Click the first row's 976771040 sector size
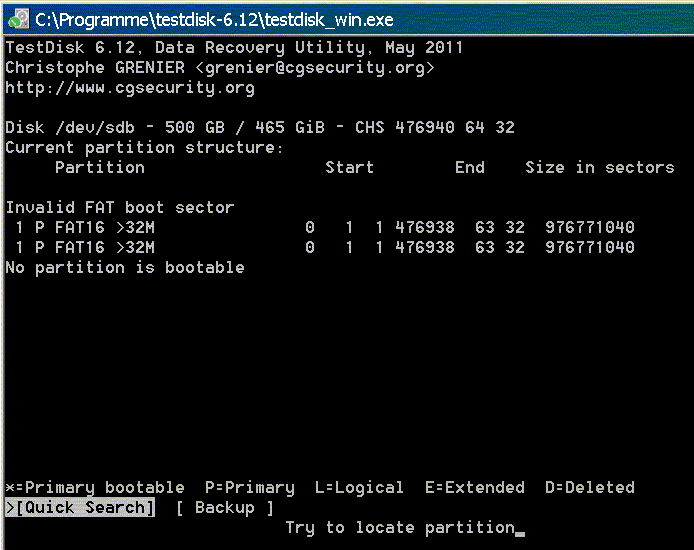This screenshot has width=694, height=550. tap(590, 227)
